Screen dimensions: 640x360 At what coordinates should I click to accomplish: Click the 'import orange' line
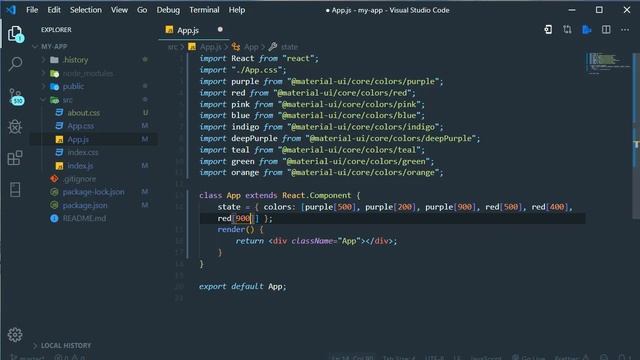(x=321, y=173)
